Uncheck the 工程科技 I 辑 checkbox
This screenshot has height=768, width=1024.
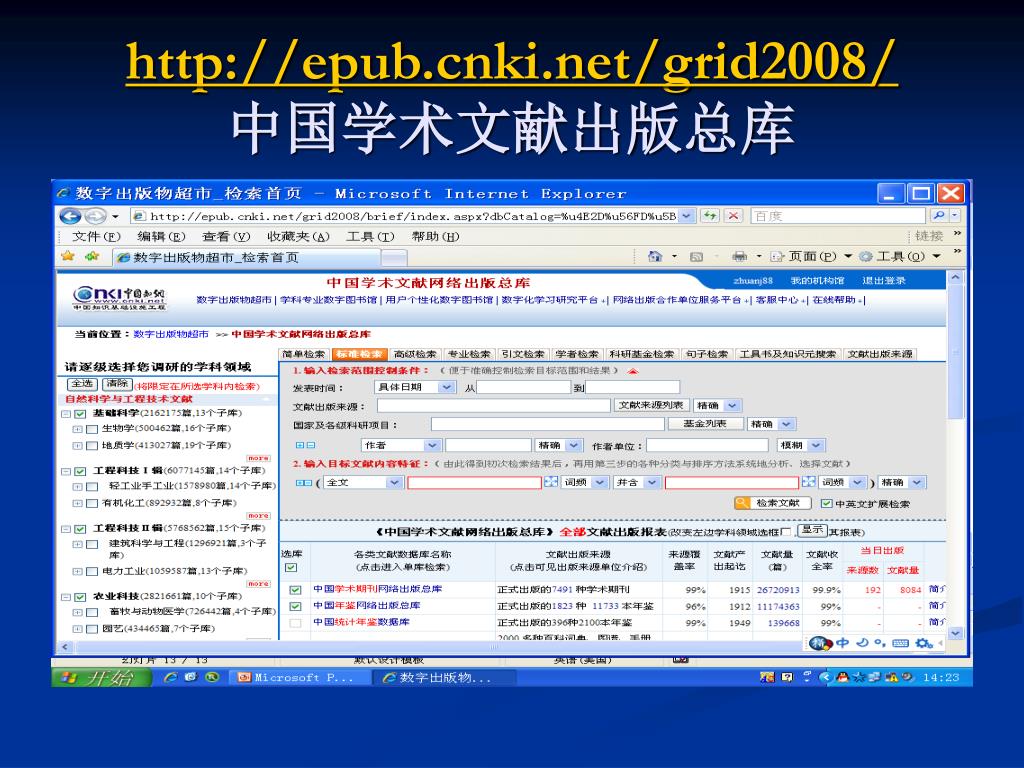click(x=80, y=472)
